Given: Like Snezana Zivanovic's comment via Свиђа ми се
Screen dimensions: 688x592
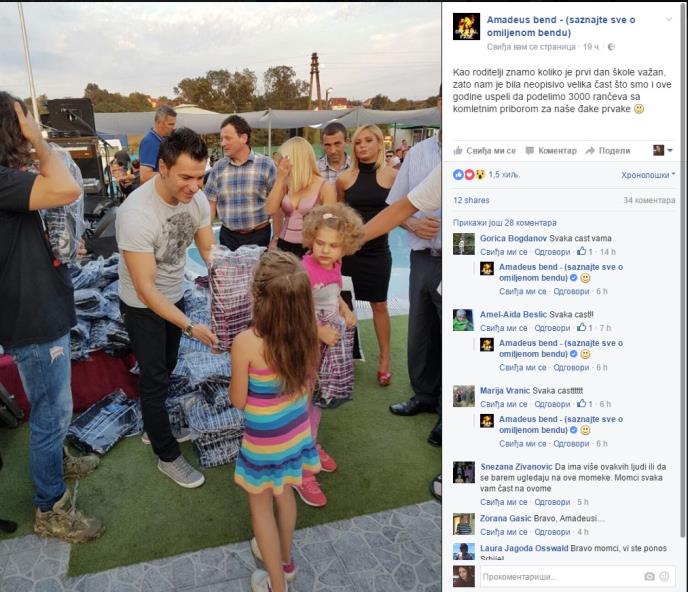Looking at the screenshot, I should 504,502.
